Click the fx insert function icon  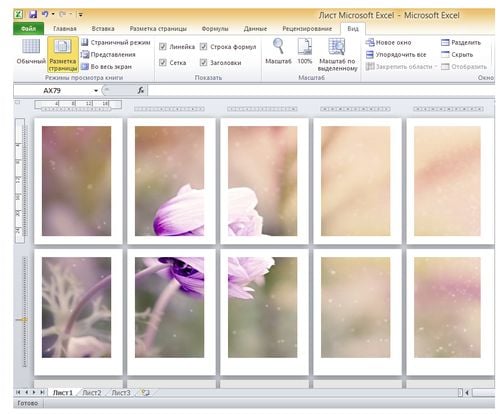click(141, 90)
